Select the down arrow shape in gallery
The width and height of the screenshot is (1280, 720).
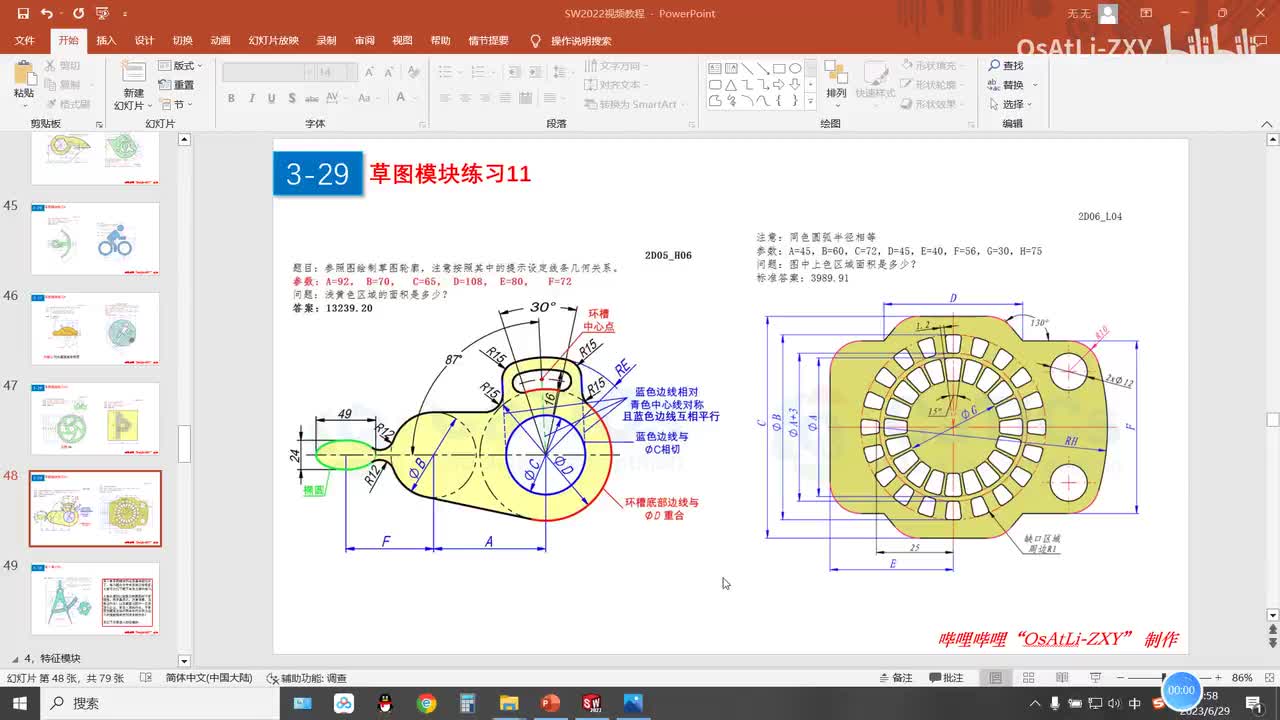tap(795, 85)
